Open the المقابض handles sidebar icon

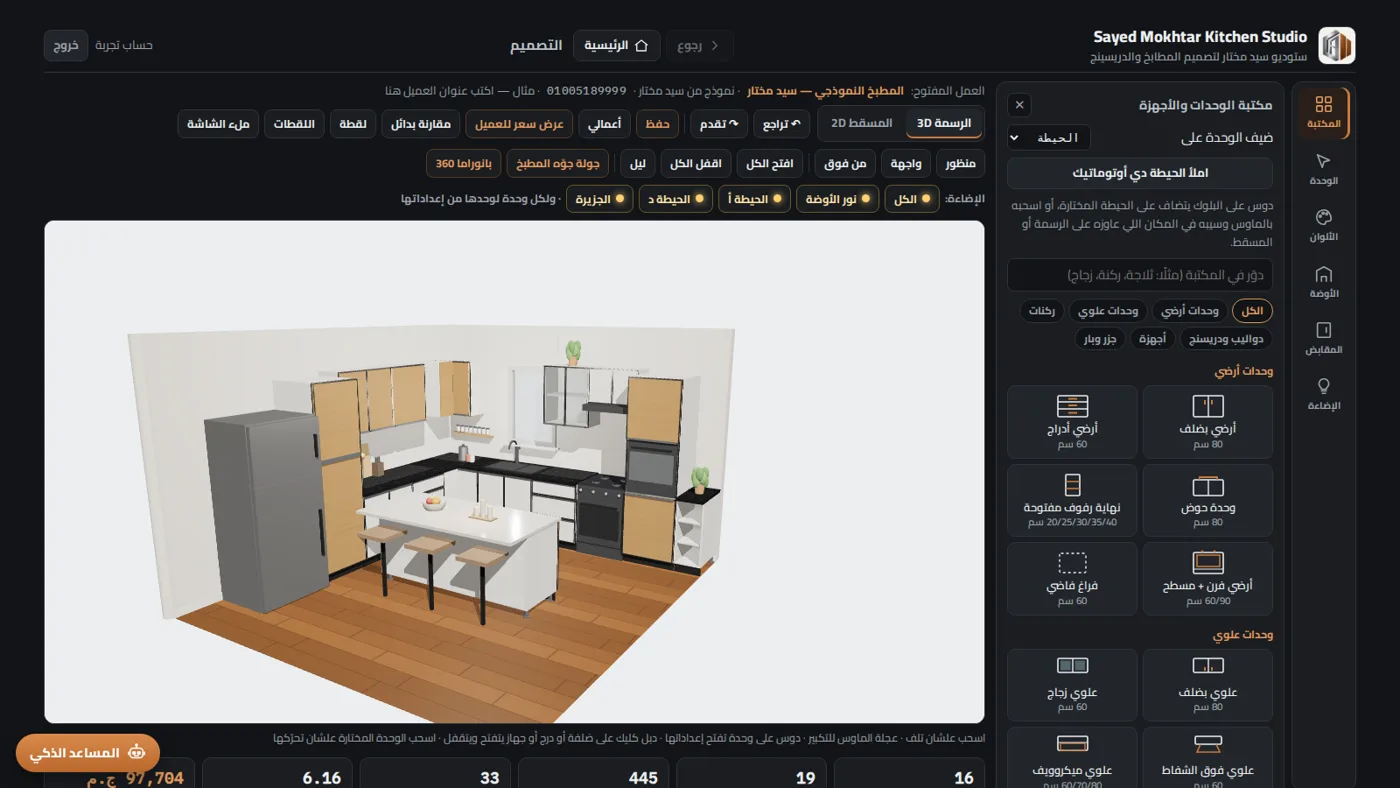(1323, 338)
